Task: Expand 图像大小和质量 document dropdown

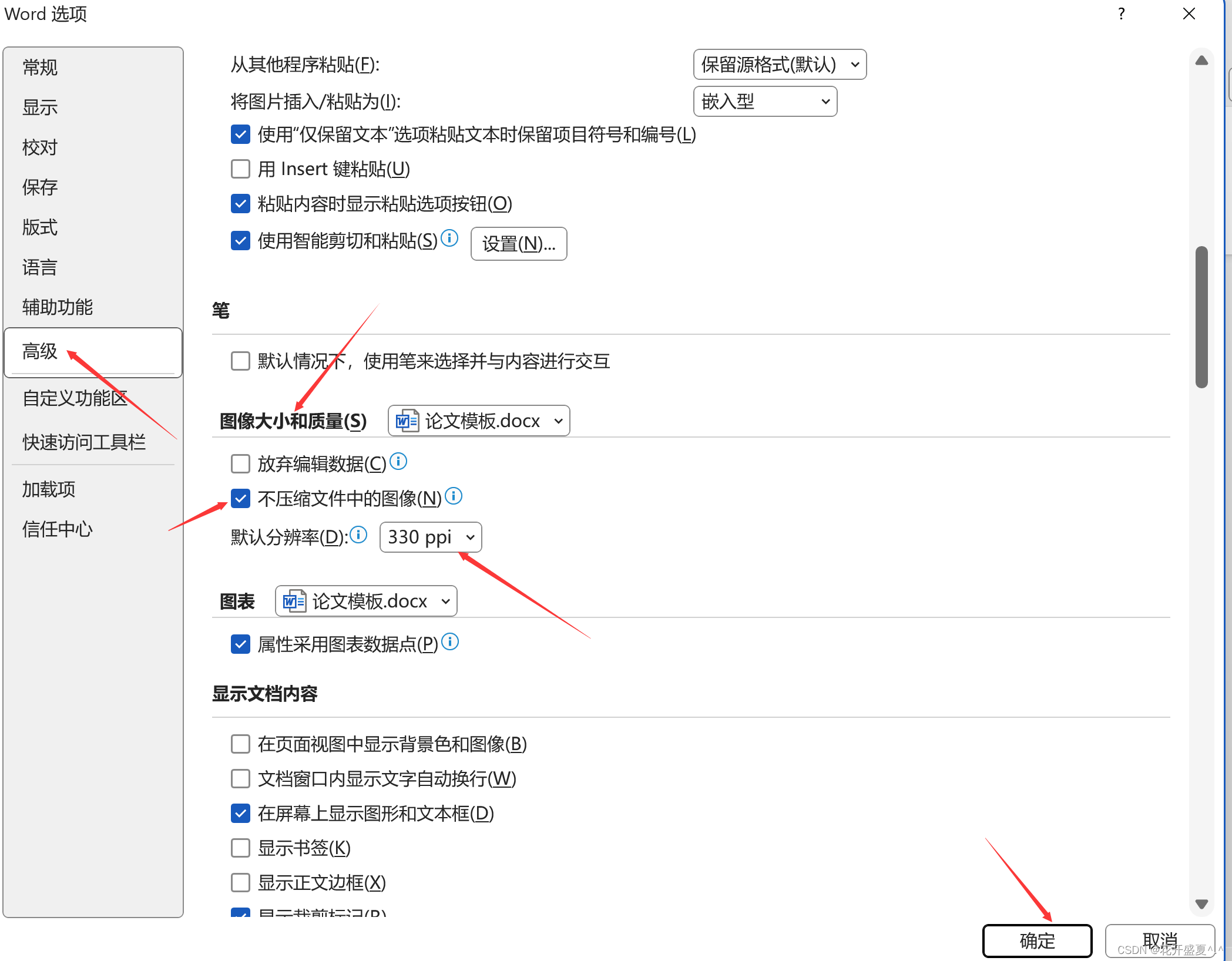Action: 479,421
